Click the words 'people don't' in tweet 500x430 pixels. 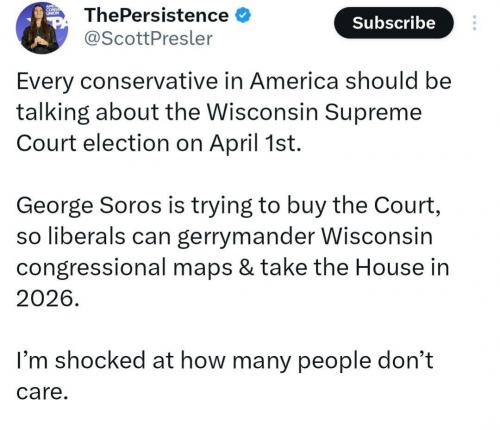365,361
